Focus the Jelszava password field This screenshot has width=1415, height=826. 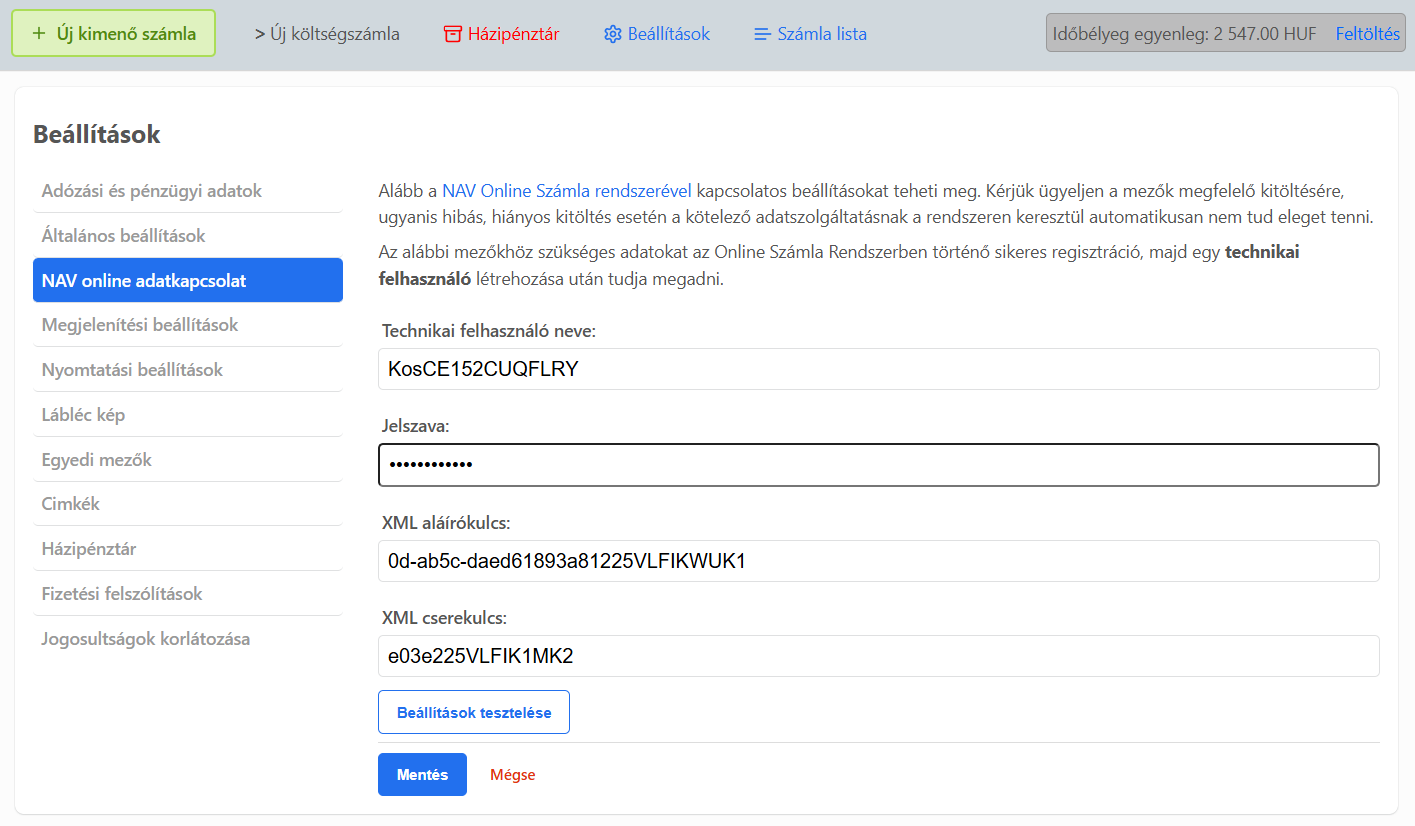pos(878,465)
